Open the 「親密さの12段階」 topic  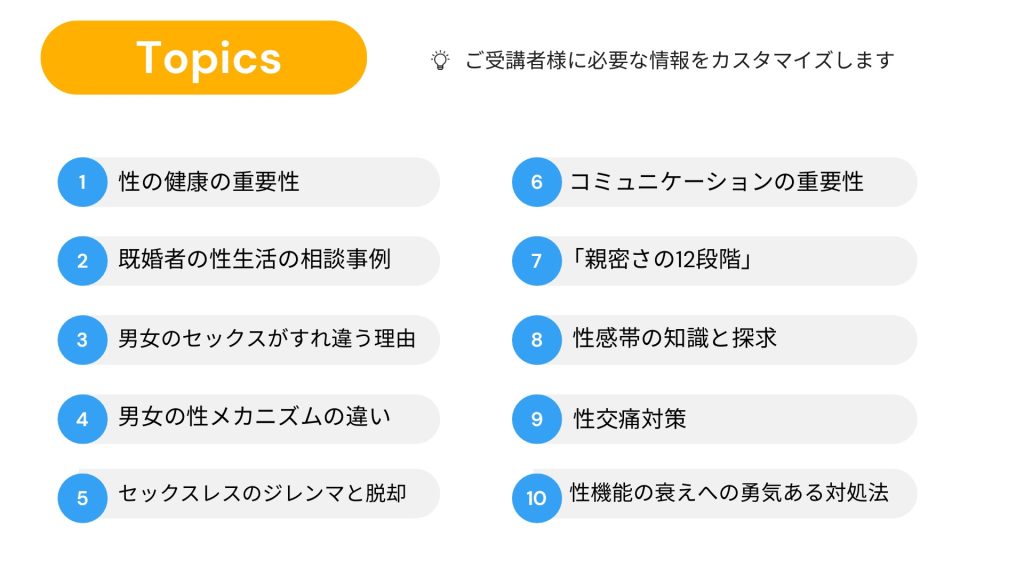point(660,261)
